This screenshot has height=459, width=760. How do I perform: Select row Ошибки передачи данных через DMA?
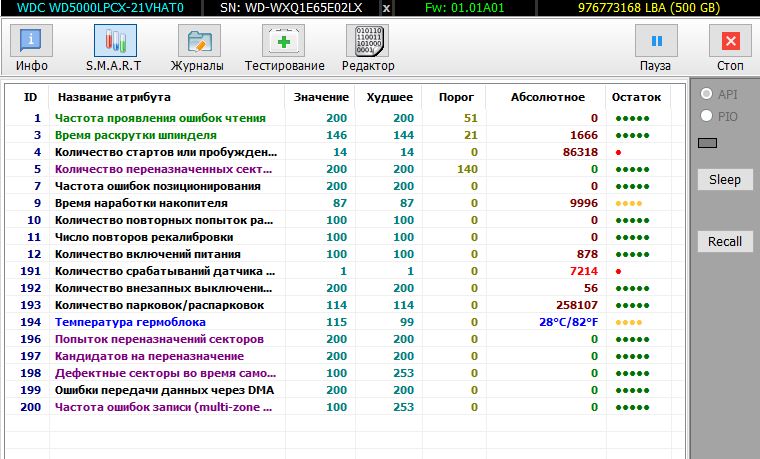coord(345,390)
